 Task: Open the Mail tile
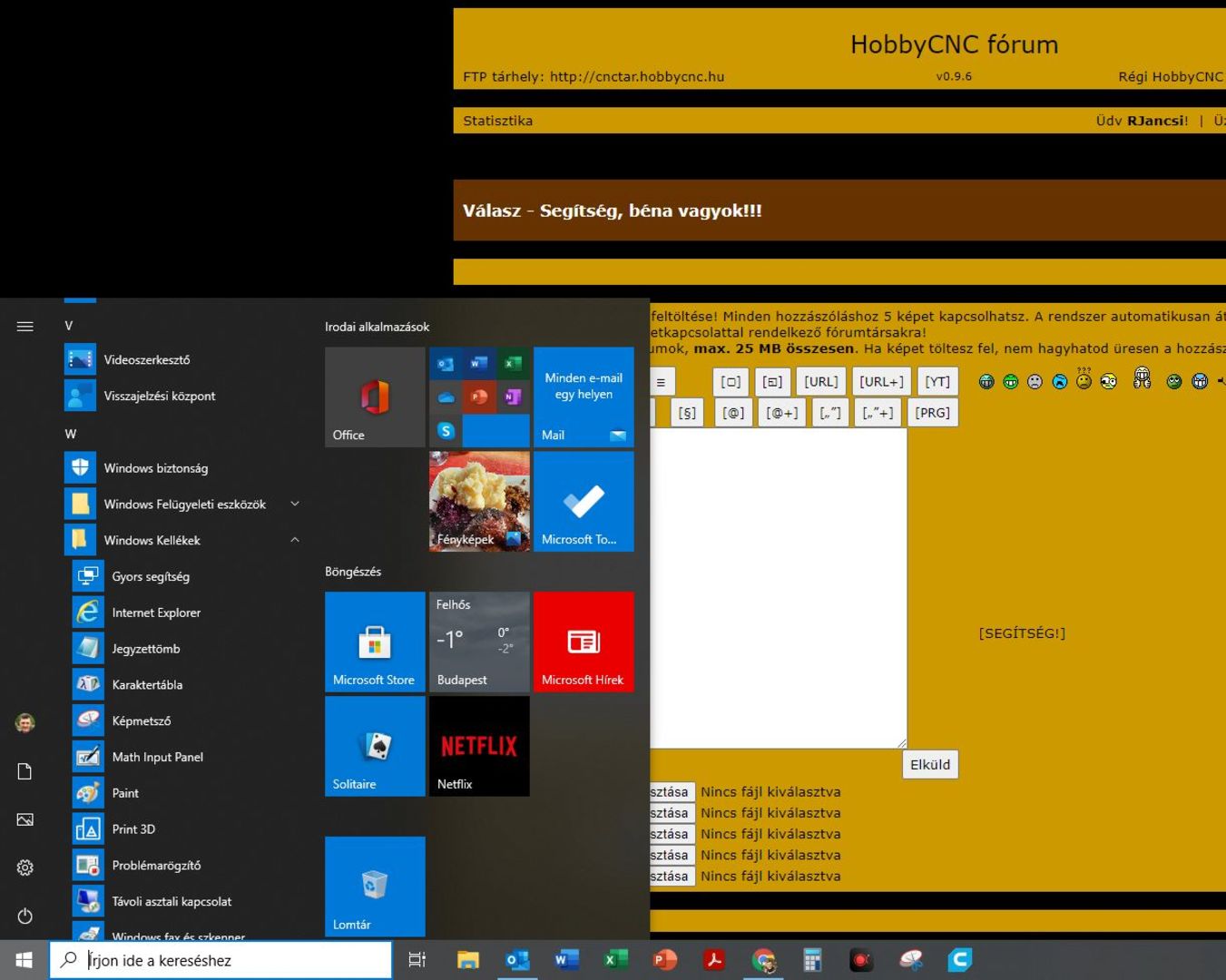[584, 397]
